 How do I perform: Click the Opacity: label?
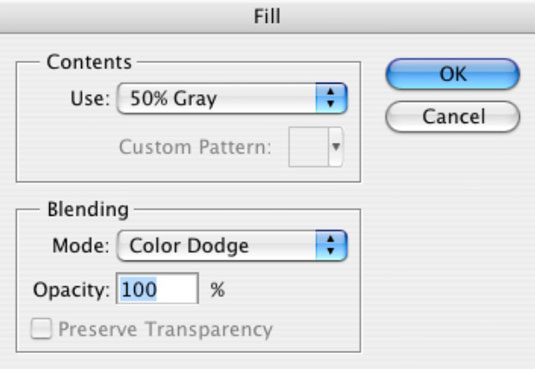tap(71, 290)
